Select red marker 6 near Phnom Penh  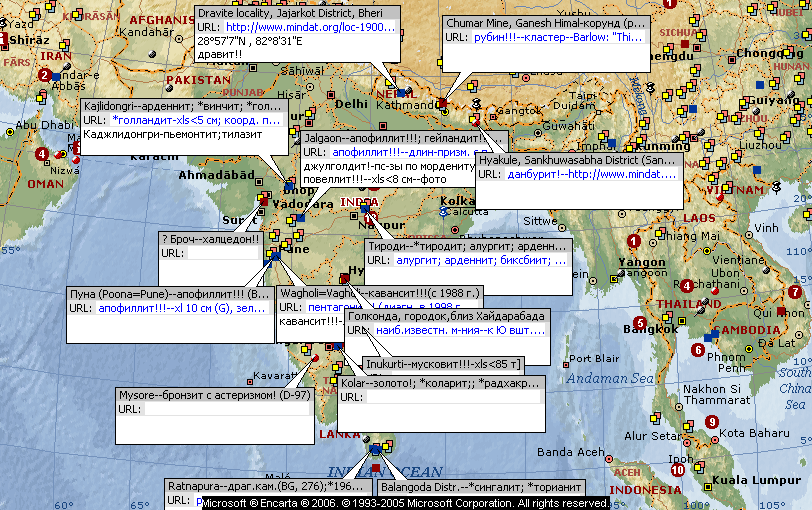pyautogui.click(x=696, y=349)
